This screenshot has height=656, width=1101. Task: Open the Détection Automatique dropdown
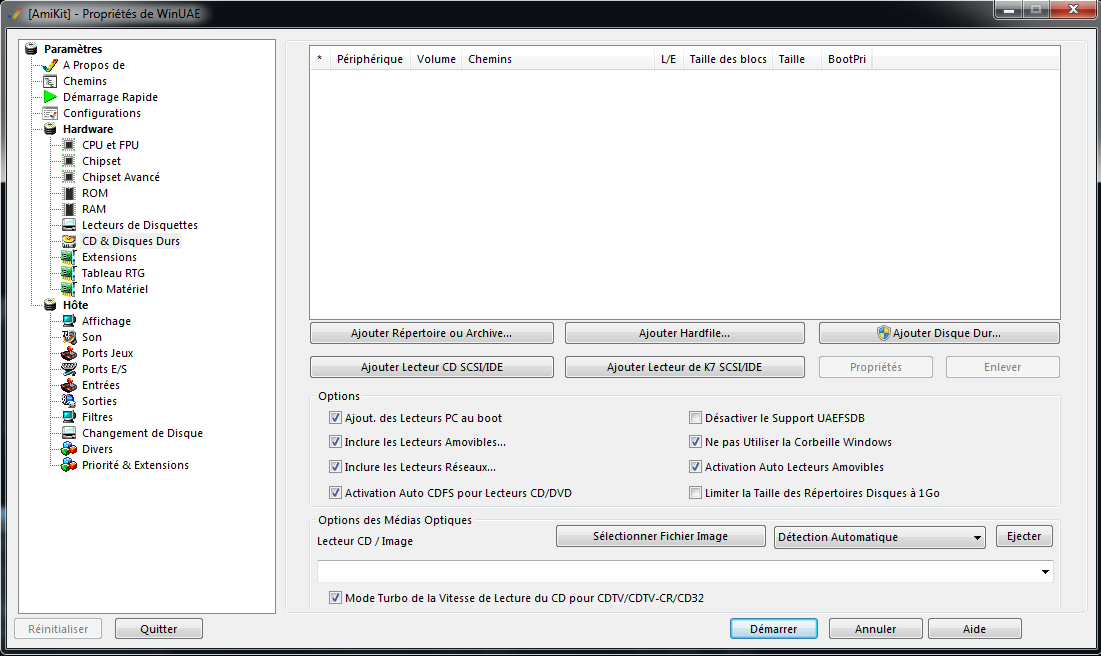(x=879, y=538)
